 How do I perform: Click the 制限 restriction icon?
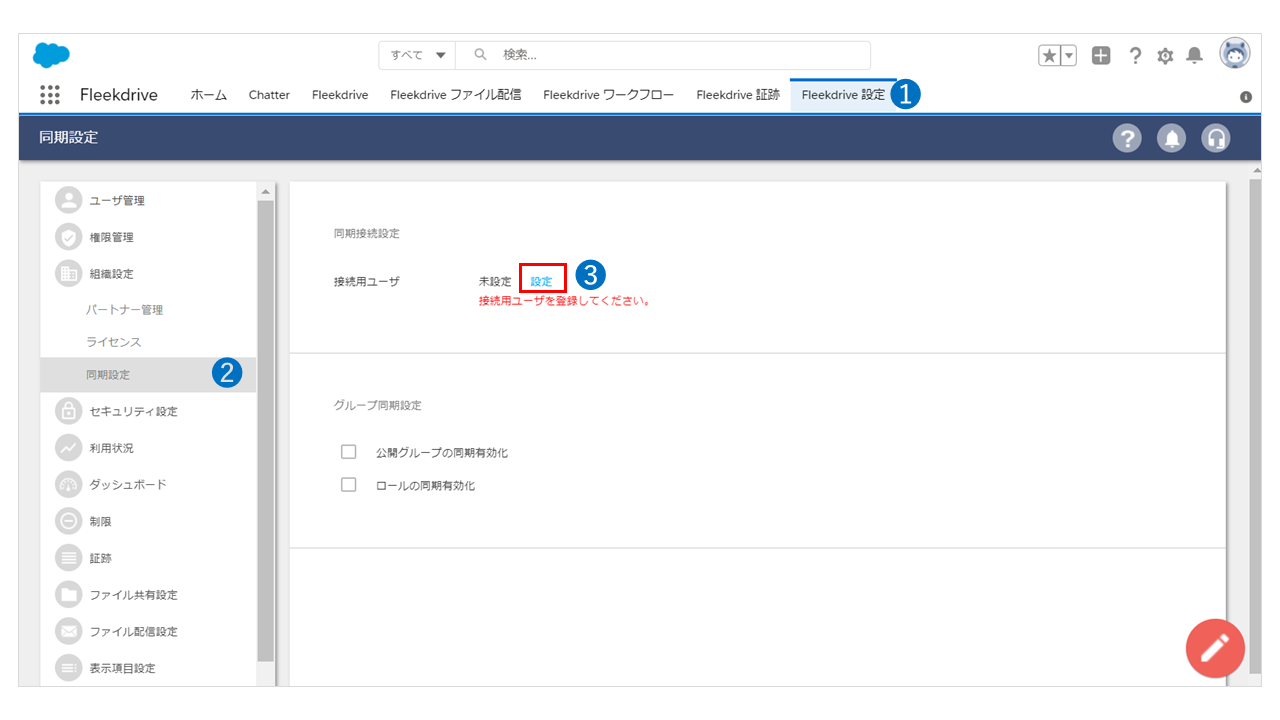[68, 521]
